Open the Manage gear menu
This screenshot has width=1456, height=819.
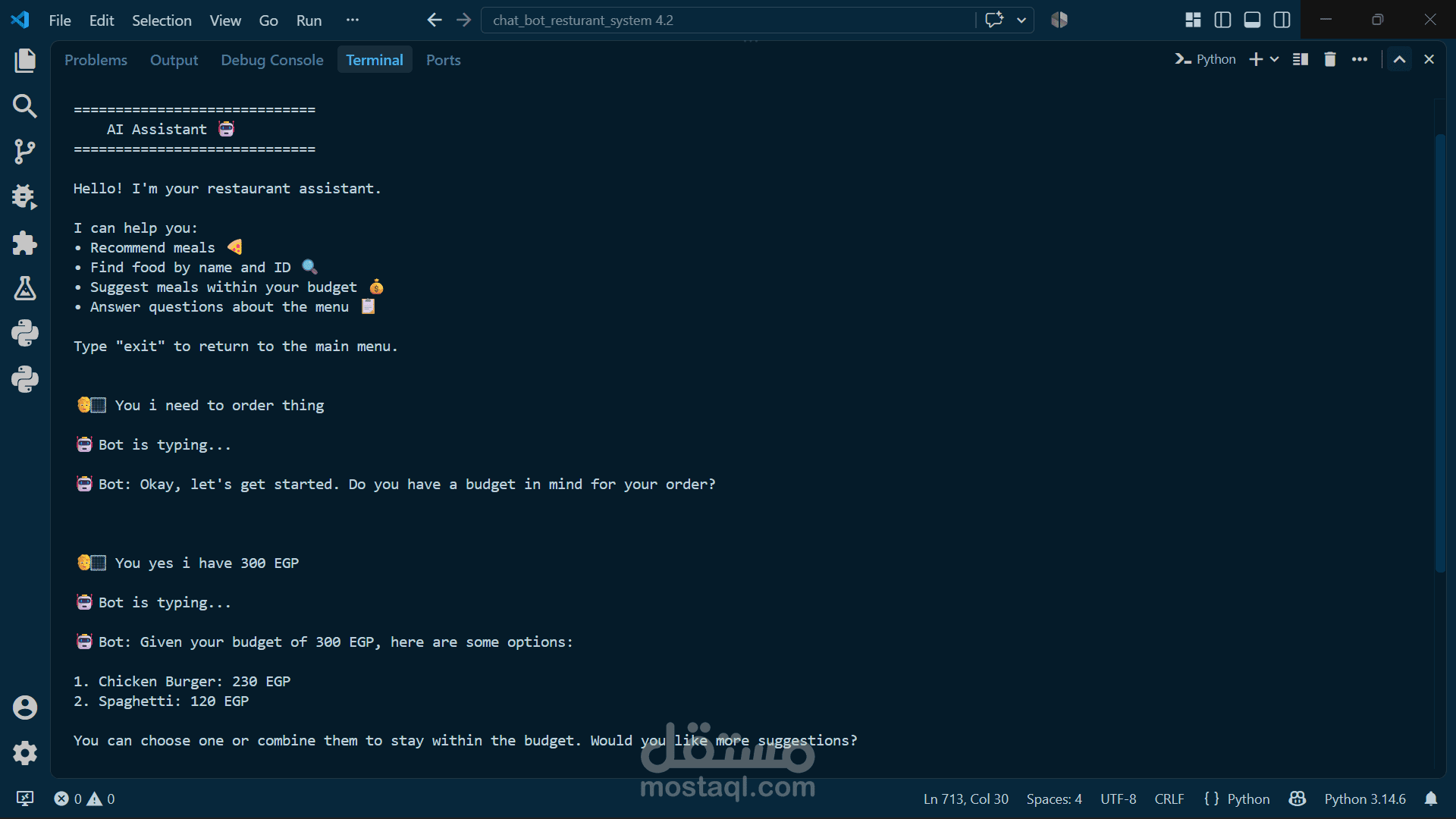25,753
